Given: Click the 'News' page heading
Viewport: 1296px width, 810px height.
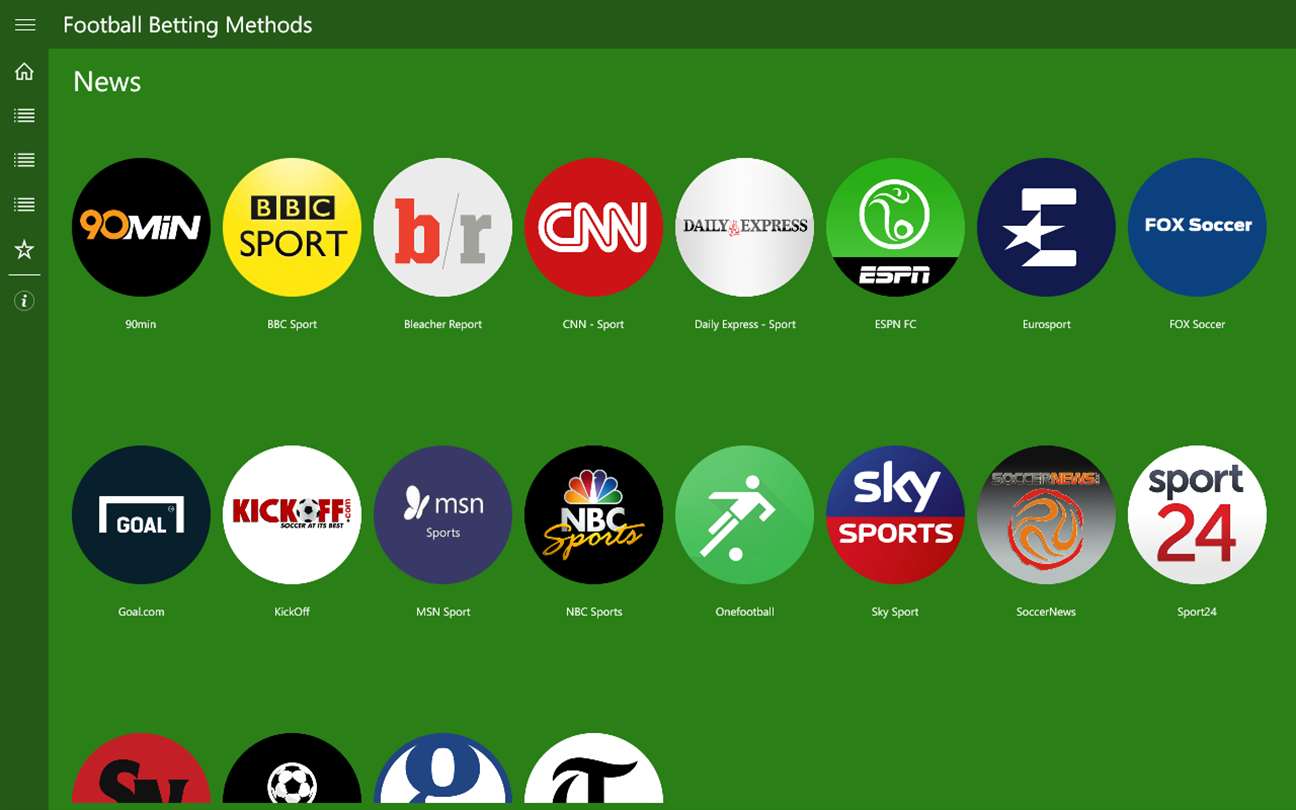Looking at the screenshot, I should coord(107,82).
